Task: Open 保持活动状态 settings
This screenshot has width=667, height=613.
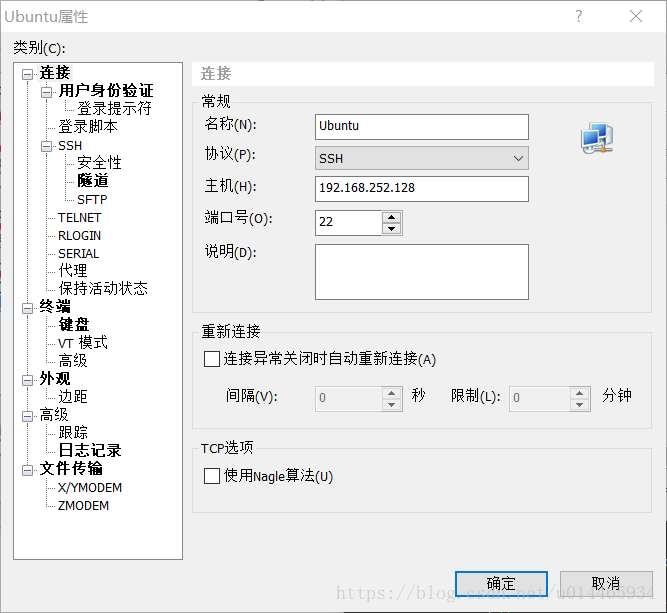Action: (x=103, y=288)
